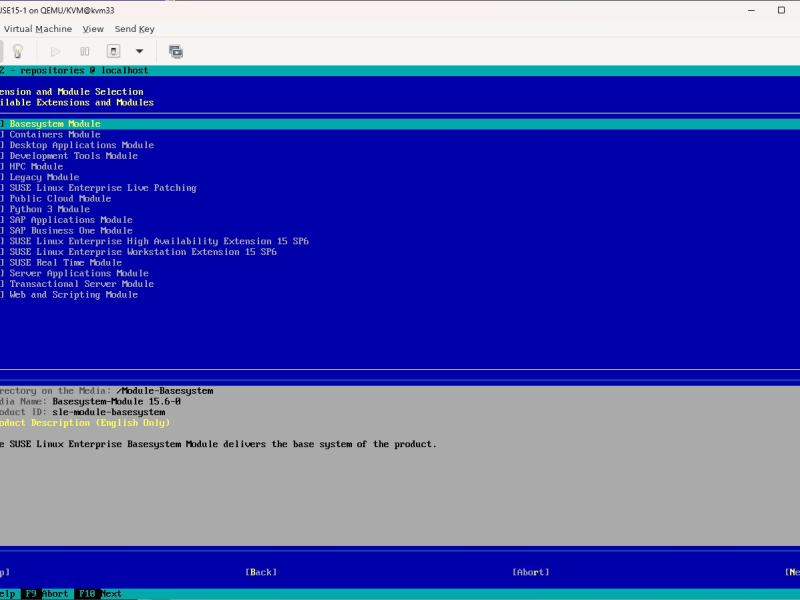
Task: Click the 'Available Extensions and Modules' subheading
Action: click(77, 103)
